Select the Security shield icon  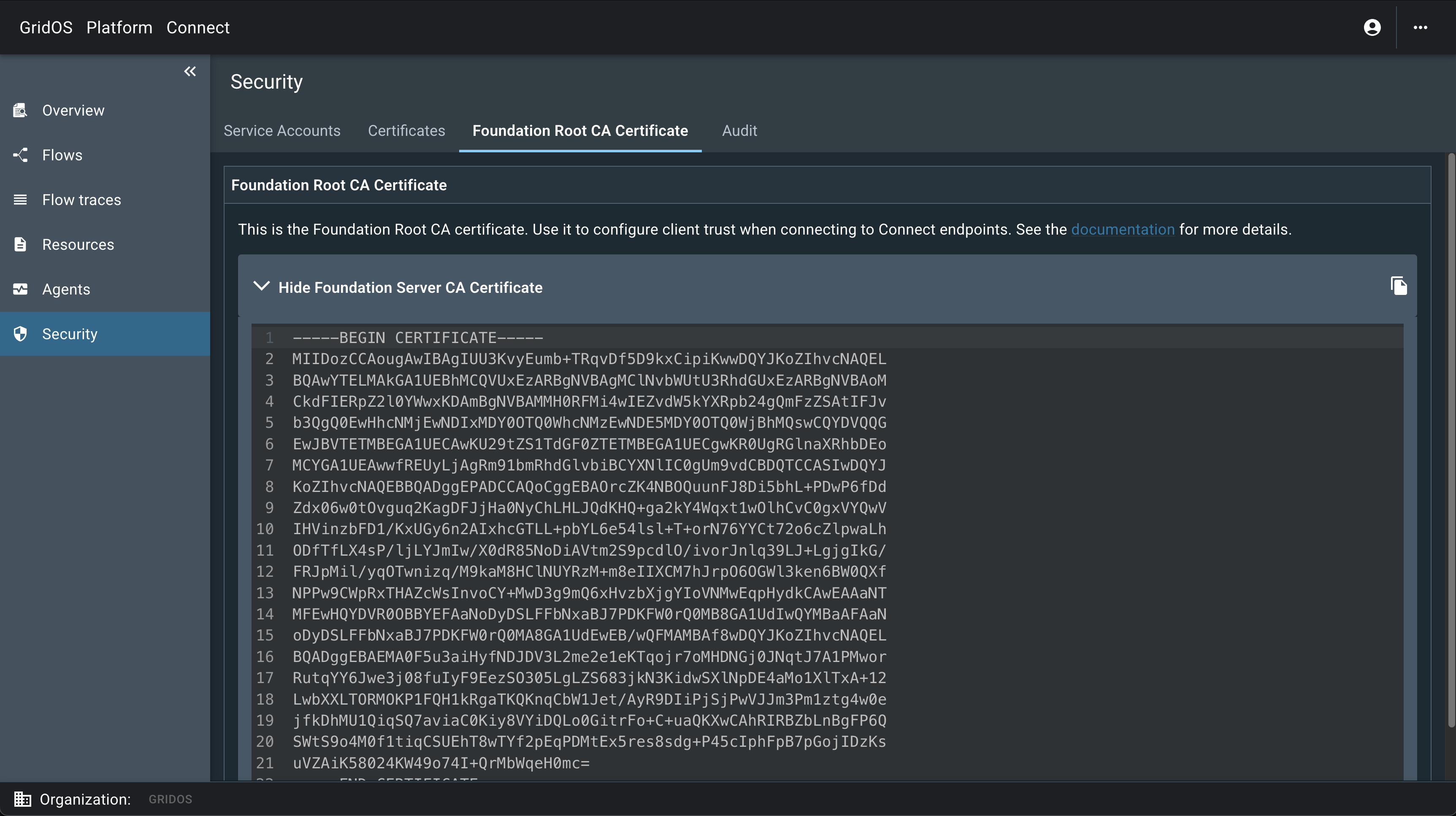click(x=20, y=333)
